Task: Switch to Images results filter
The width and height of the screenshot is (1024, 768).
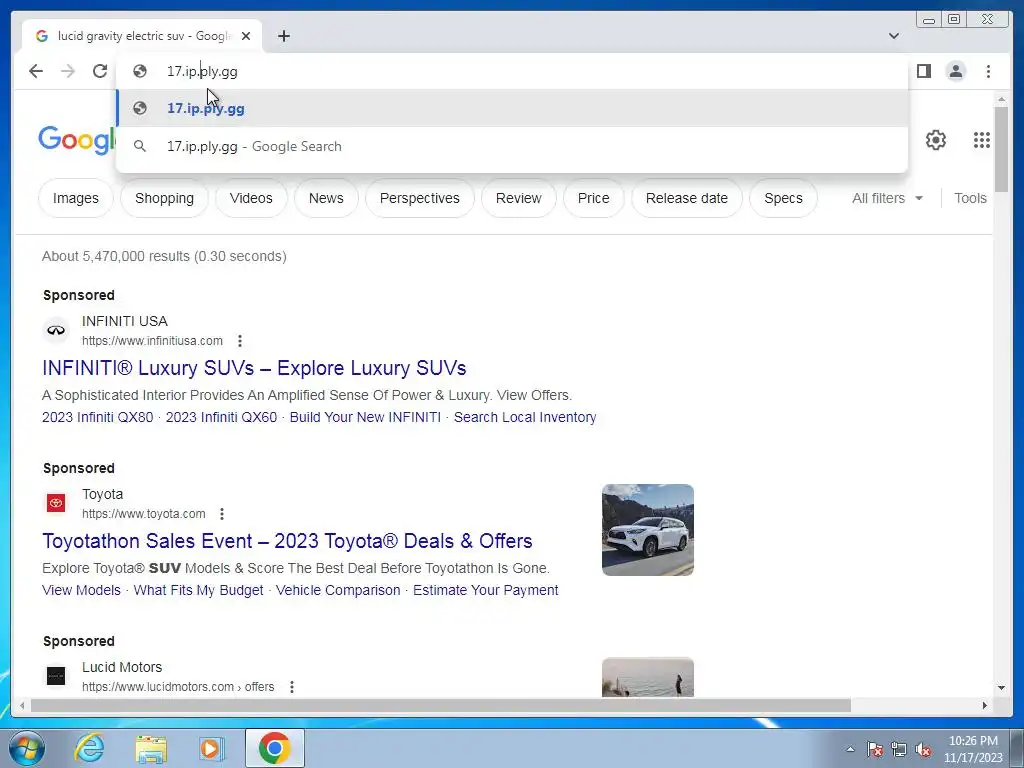Action: click(x=76, y=198)
